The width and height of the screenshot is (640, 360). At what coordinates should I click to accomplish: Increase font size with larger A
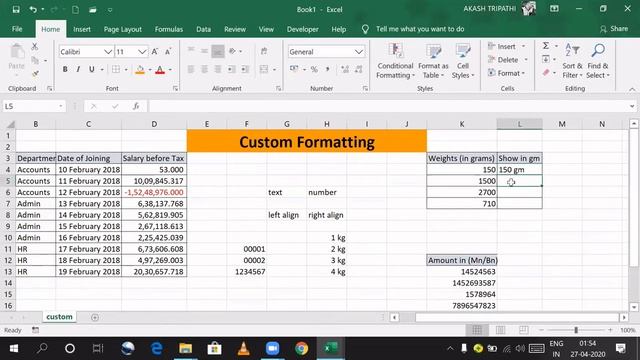(x=155, y=52)
